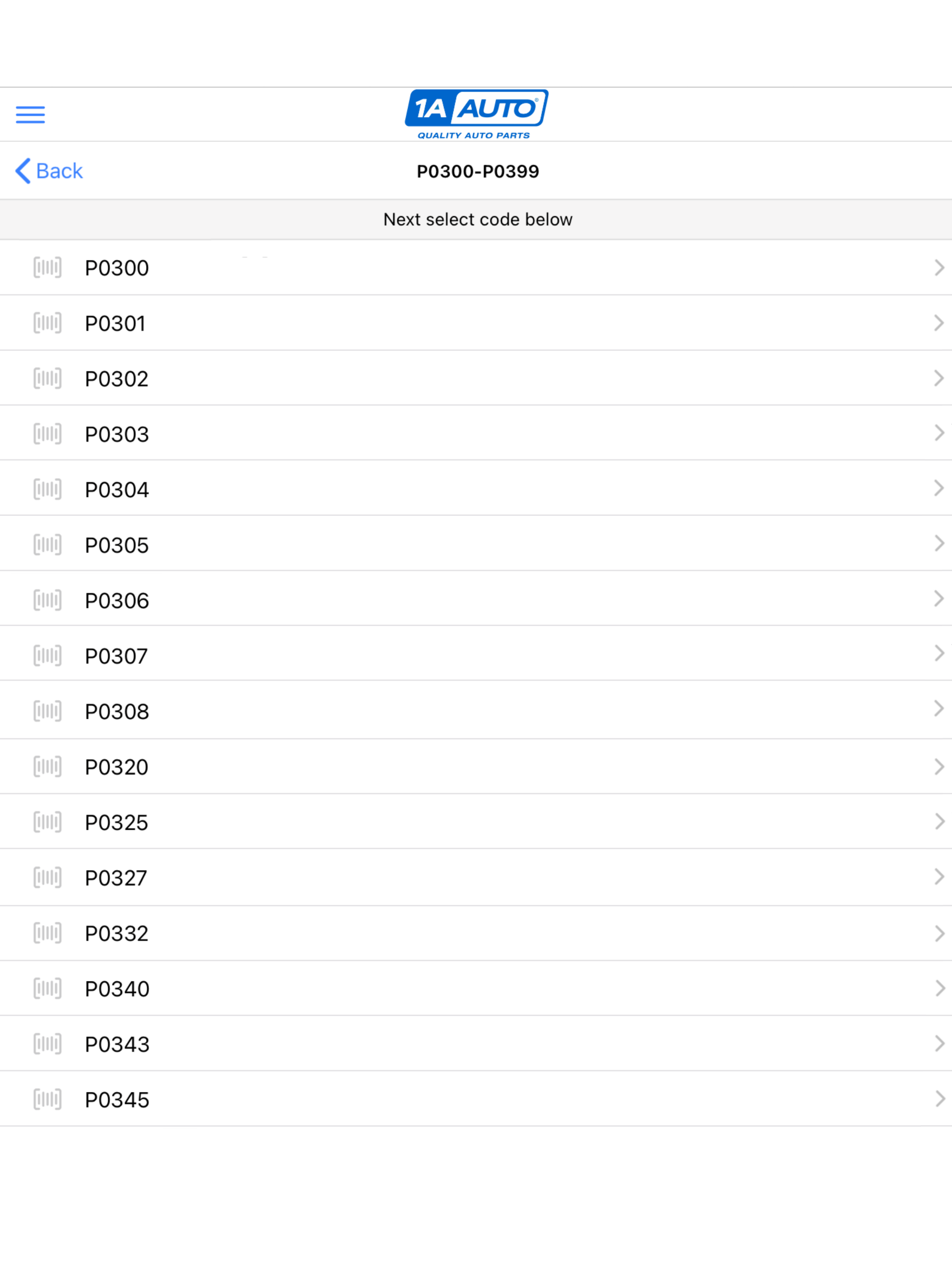Screen dimensions: 952x1270
Task: Click the barcode icon beside P0300
Action: pyautogui.click(x=47, y=268)
